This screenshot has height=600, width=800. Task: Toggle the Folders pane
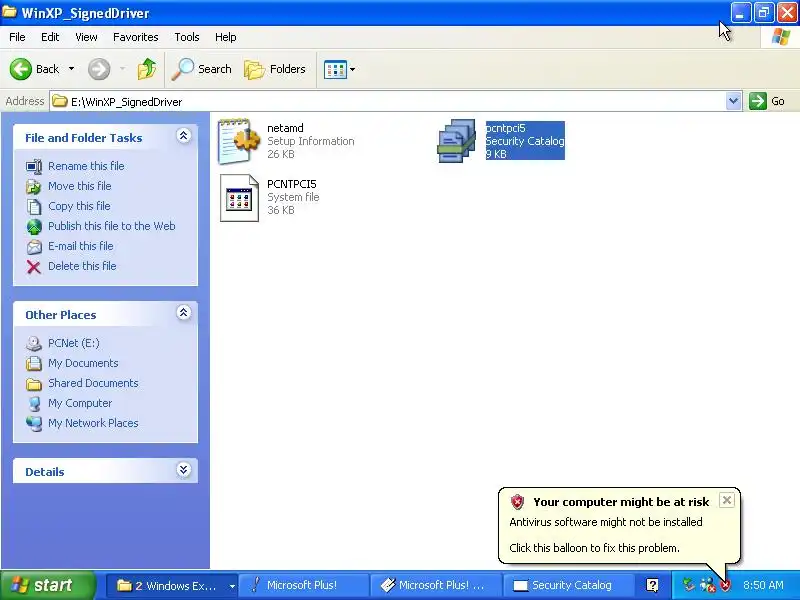(x=275, y=69)
